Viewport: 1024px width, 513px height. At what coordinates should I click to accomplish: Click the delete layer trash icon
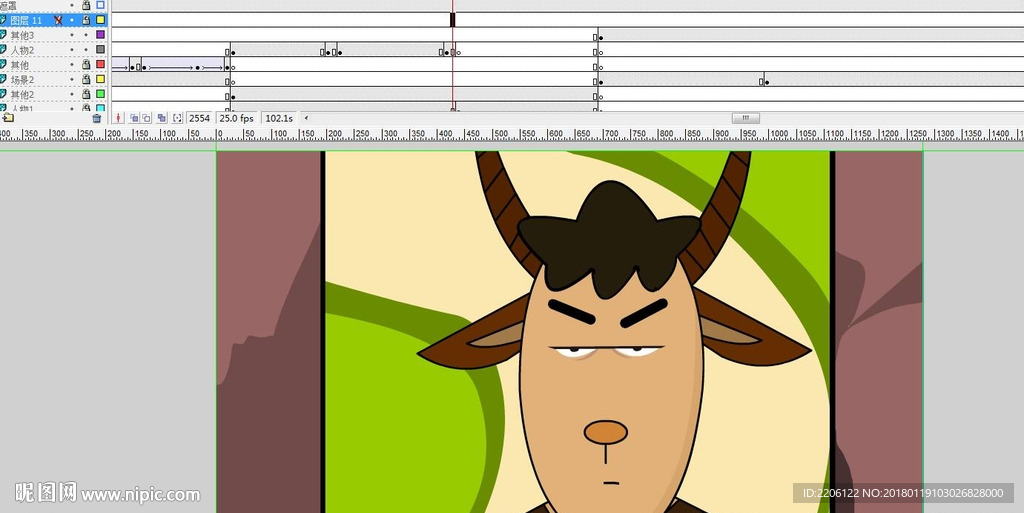97,118
